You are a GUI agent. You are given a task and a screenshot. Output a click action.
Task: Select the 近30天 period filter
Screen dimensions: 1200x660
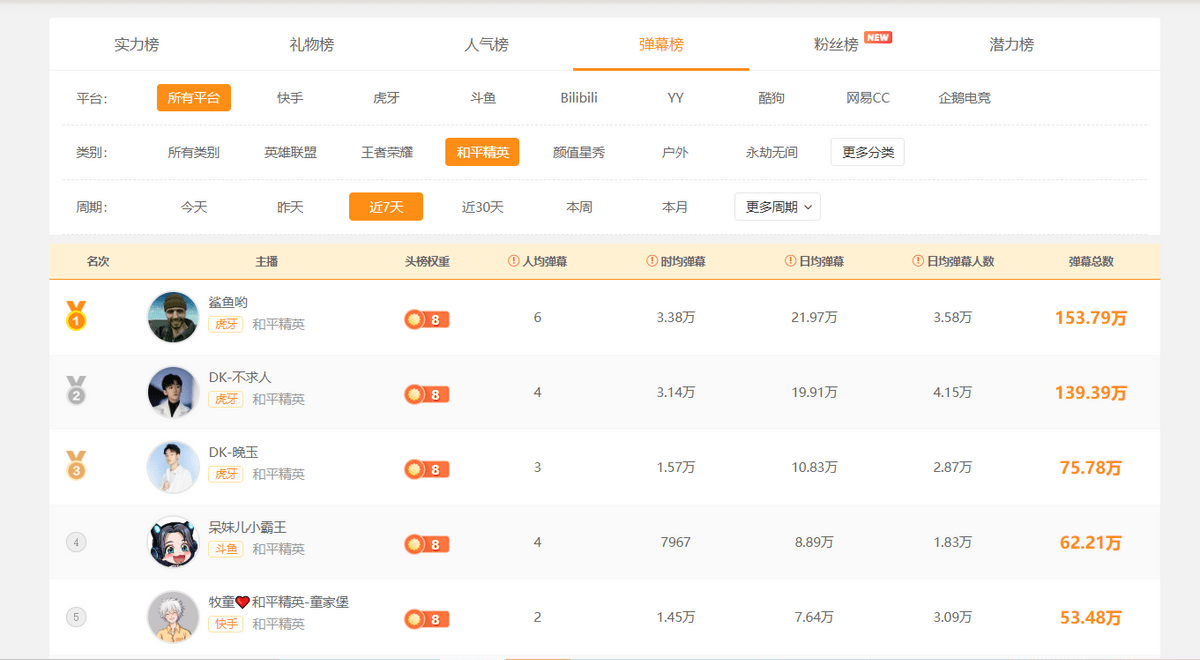click(483, 207)
